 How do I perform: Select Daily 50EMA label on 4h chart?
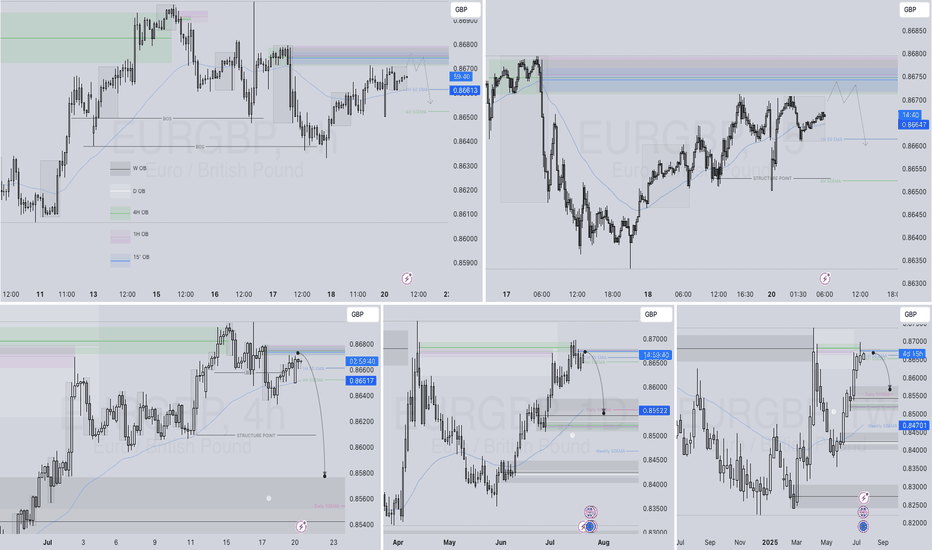[x=326, y=506]
